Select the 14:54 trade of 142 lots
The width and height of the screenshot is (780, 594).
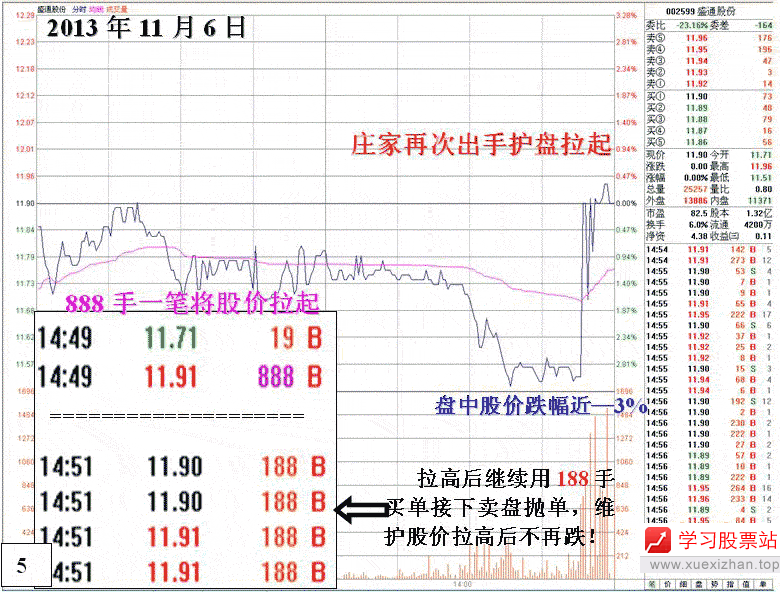709,250
